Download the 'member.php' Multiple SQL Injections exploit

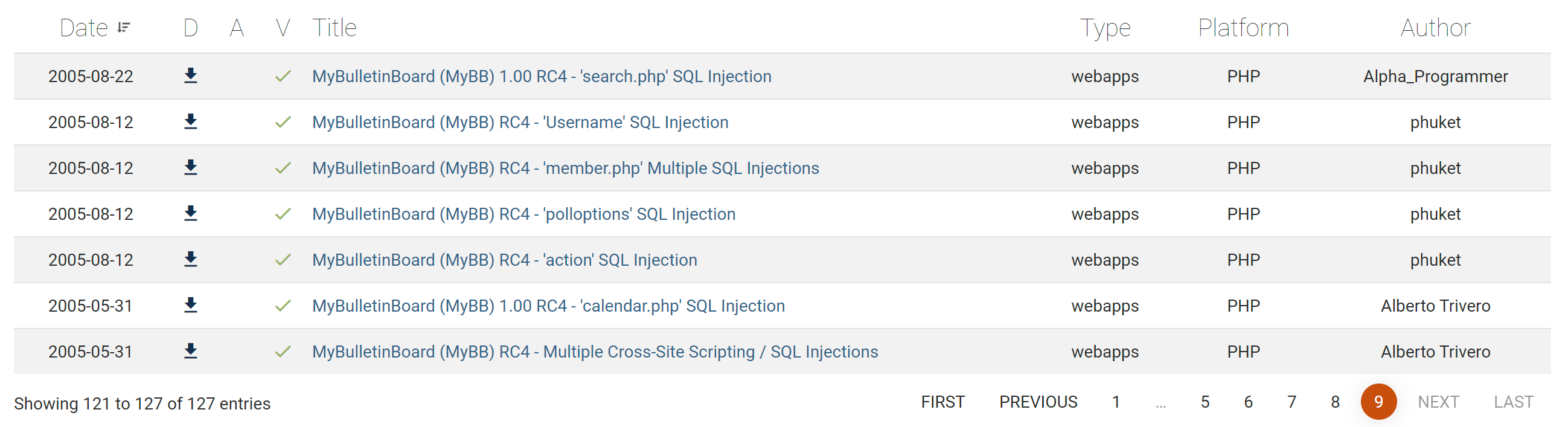[191, 167]
